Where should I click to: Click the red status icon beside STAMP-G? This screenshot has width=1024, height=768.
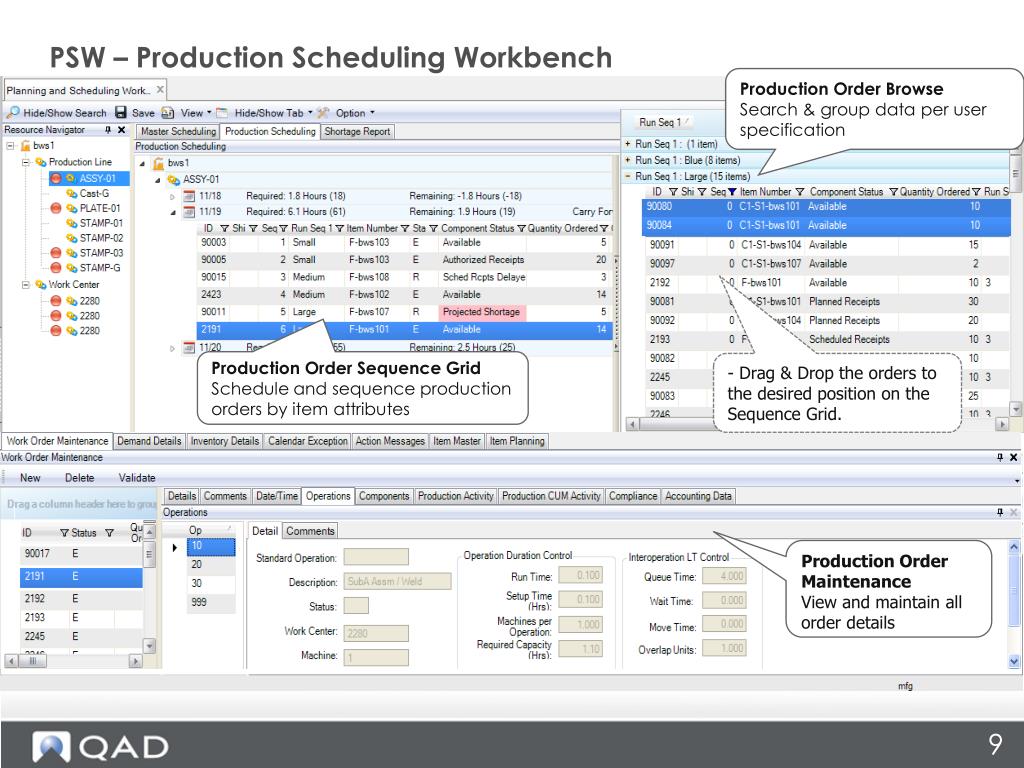tap(56, 268)
